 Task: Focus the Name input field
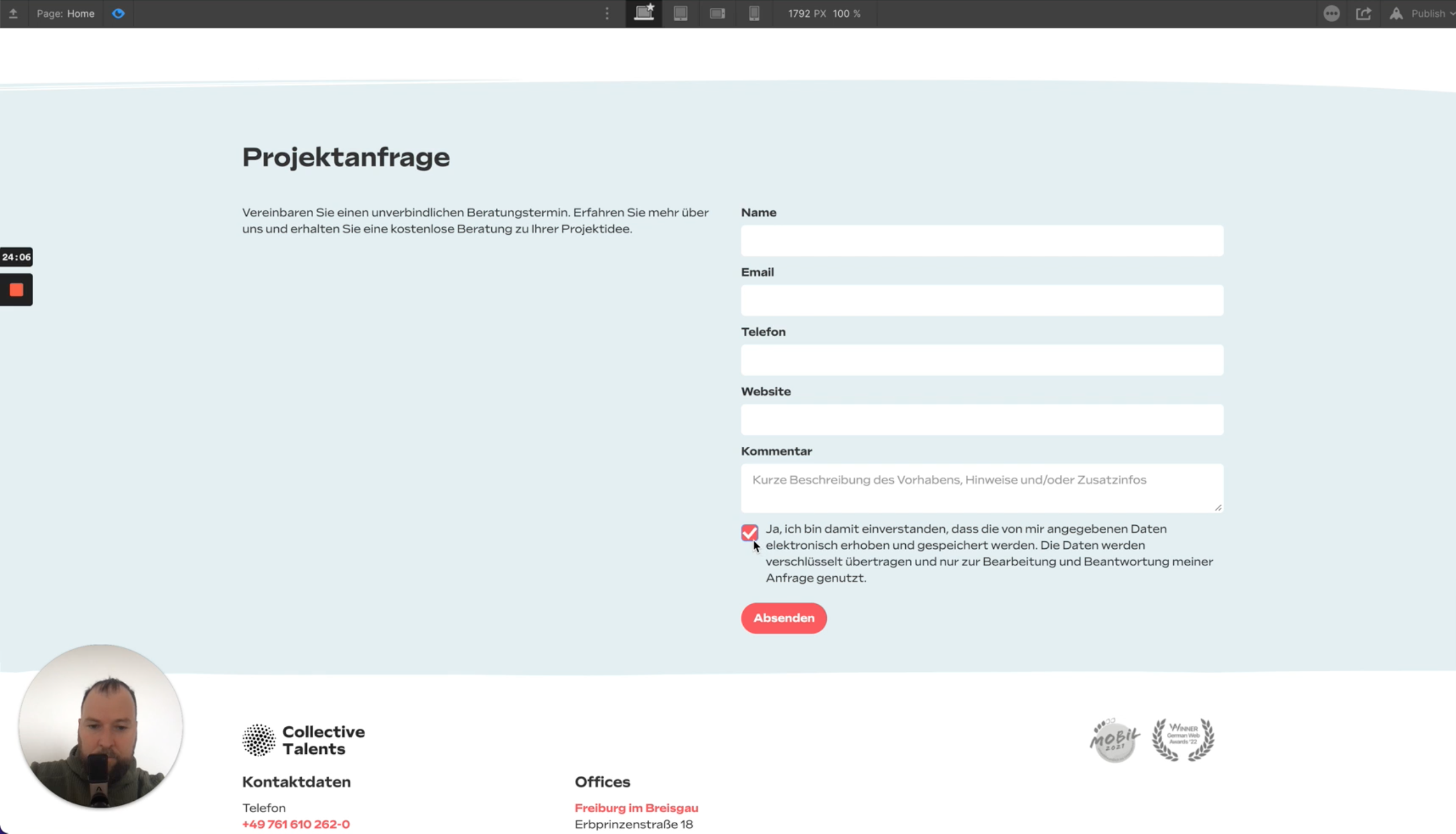982,241
